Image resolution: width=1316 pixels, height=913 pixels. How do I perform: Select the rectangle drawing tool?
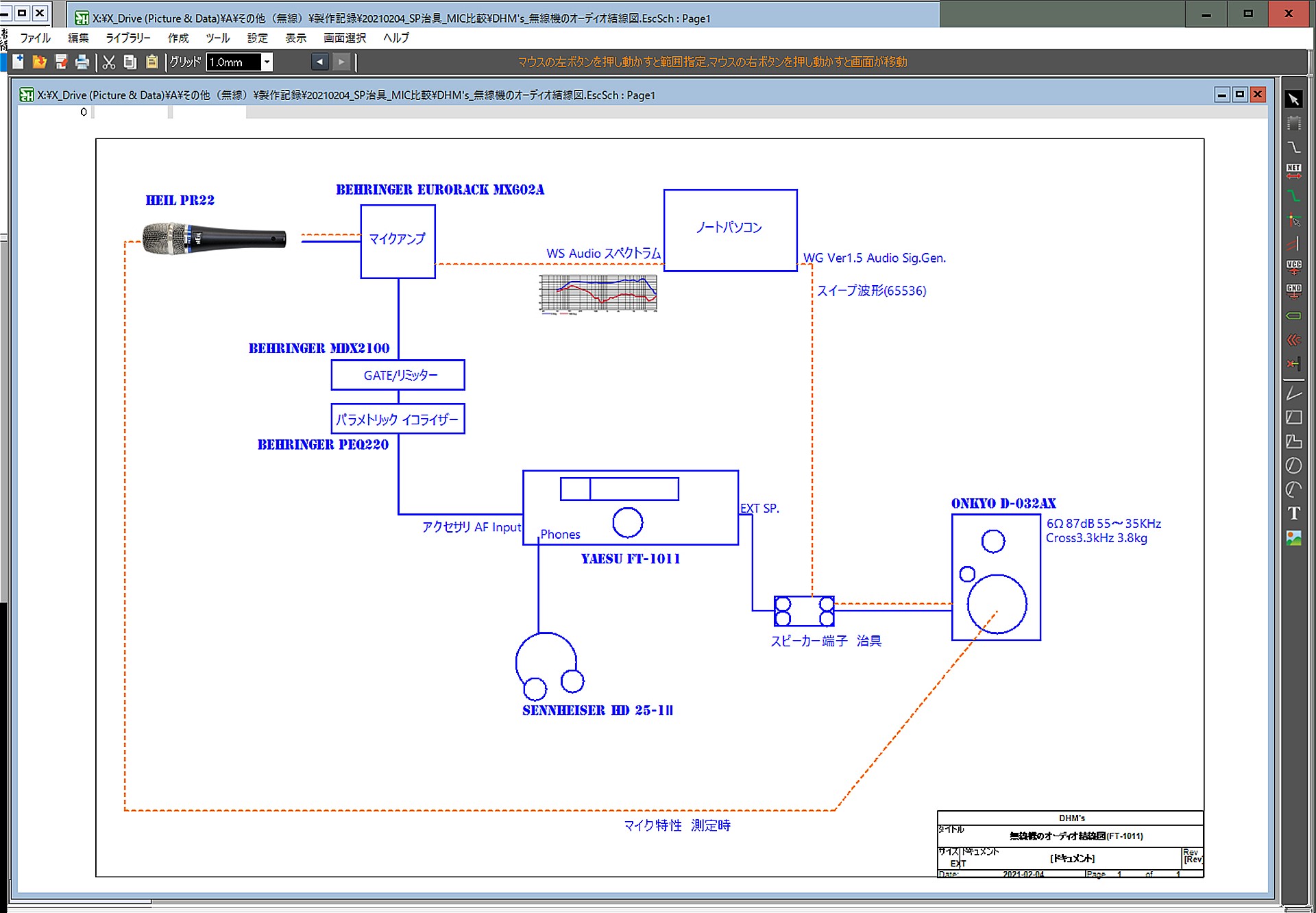(1293, 417)
